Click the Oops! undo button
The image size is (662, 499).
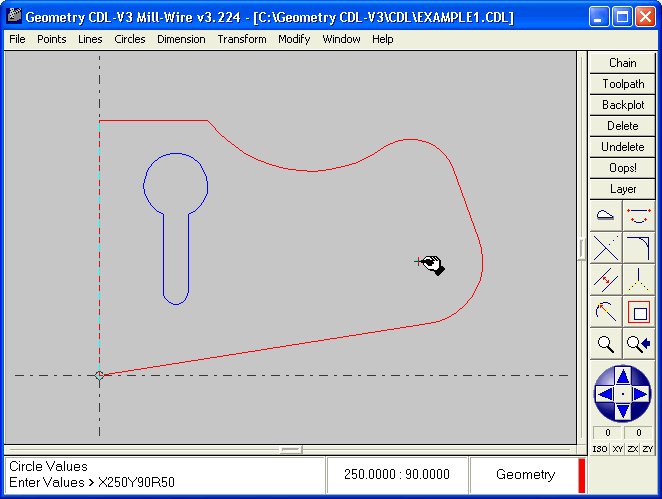[622, 168]
